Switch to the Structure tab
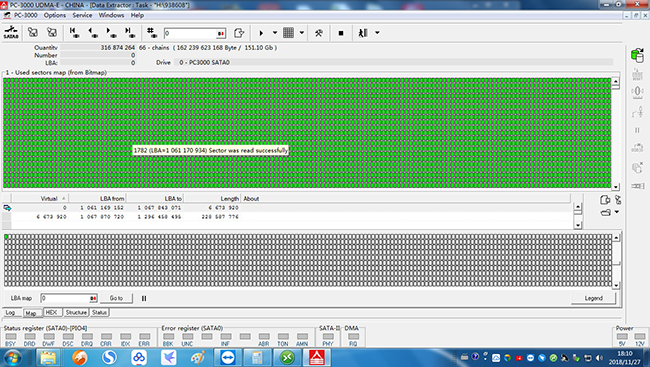 pos(76,312)
